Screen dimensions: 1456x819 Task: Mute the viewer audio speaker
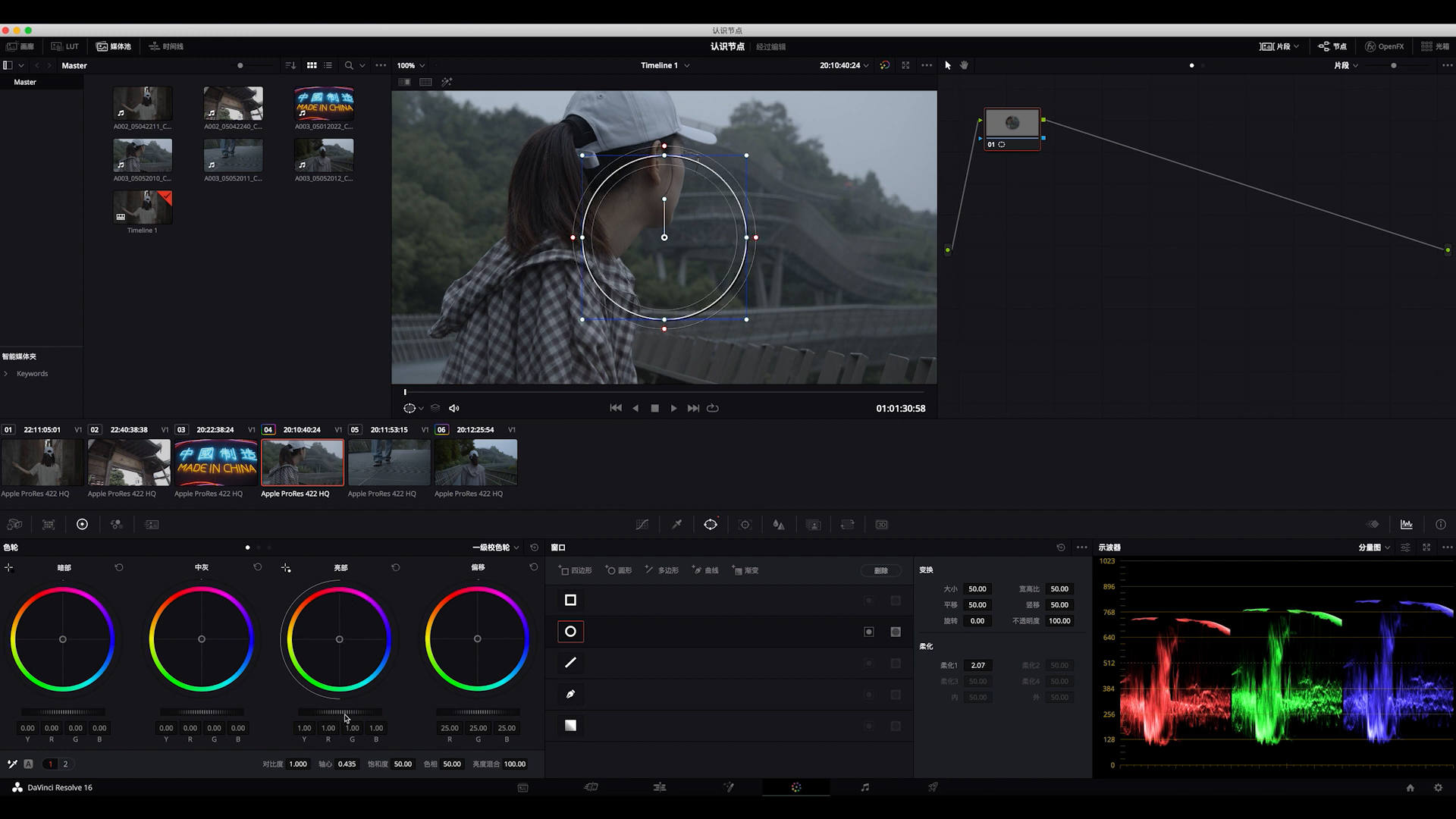454,408
